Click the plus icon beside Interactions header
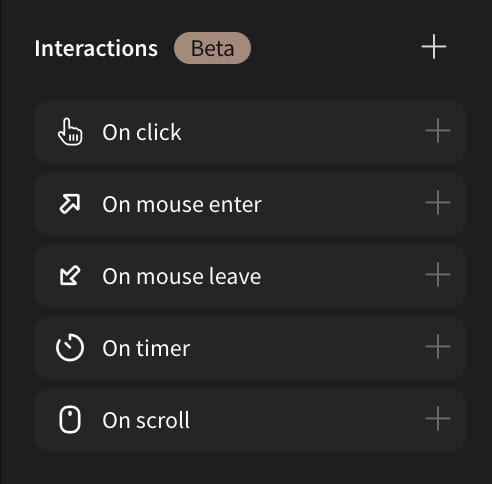Viewport: 492px width, 484px height. tap(434, 47)
